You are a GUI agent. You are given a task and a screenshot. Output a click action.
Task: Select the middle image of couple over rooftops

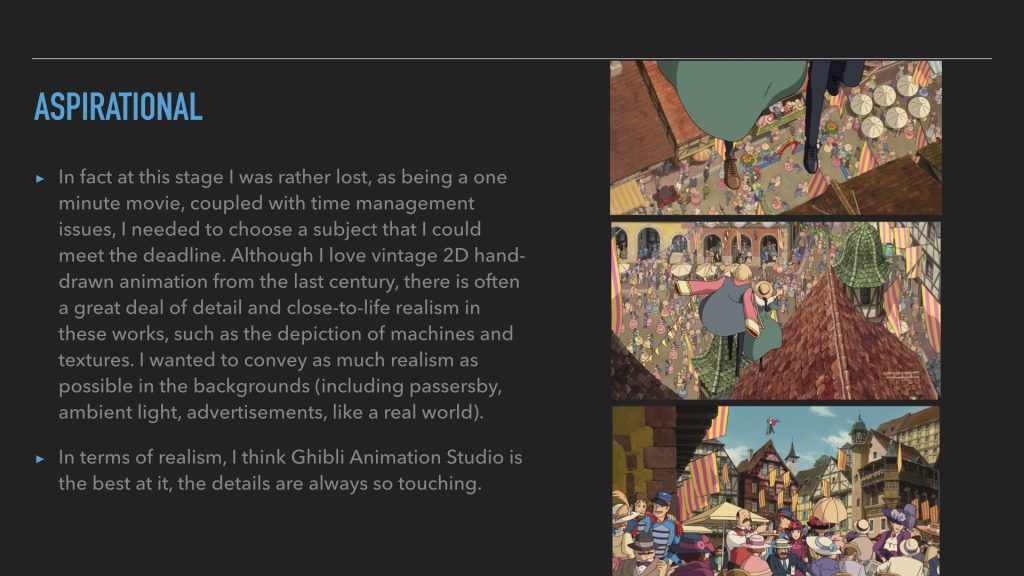pyautogui.click(x=776, y=310)
